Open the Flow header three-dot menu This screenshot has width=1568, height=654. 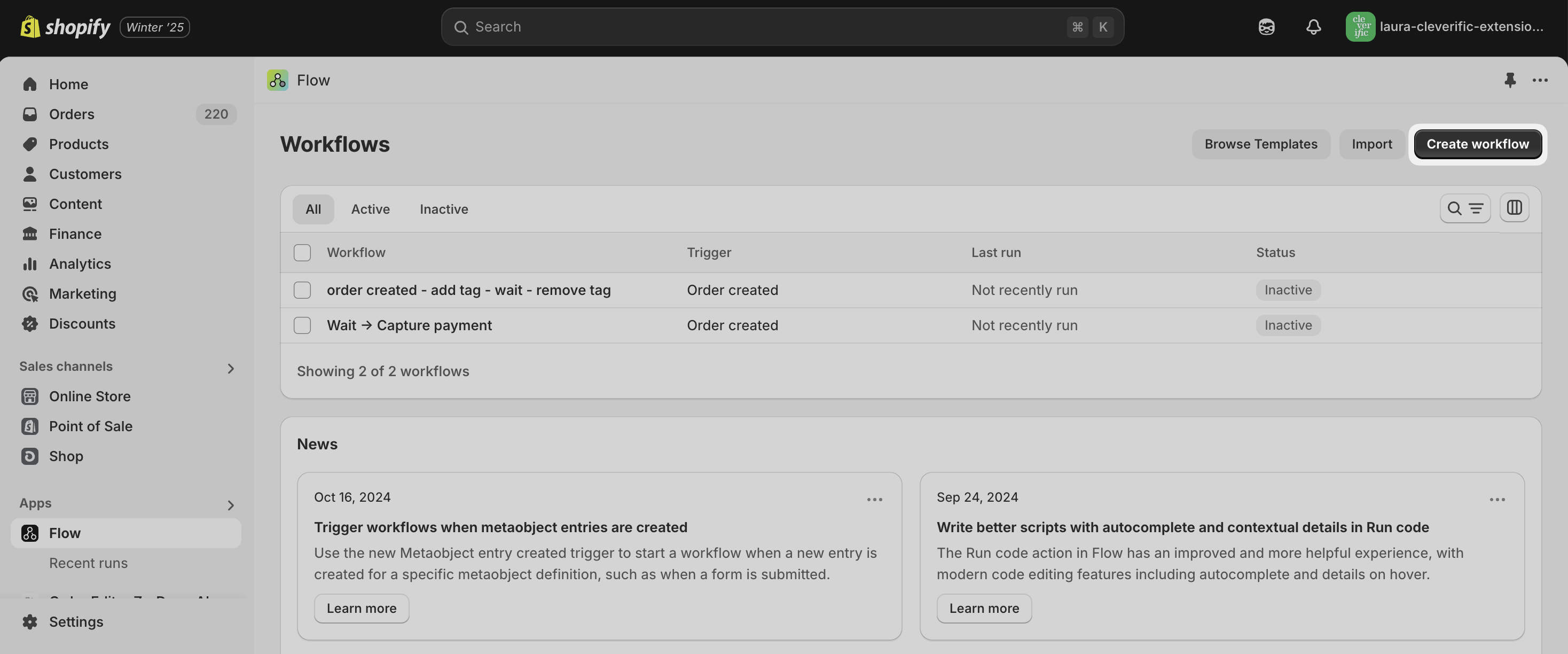[x=1540, y=80]
